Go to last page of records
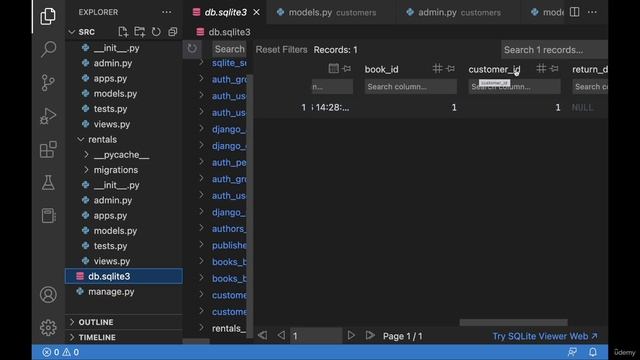Image resolution: width=640 pixels, height=360 pixels. tap(370, 336)
